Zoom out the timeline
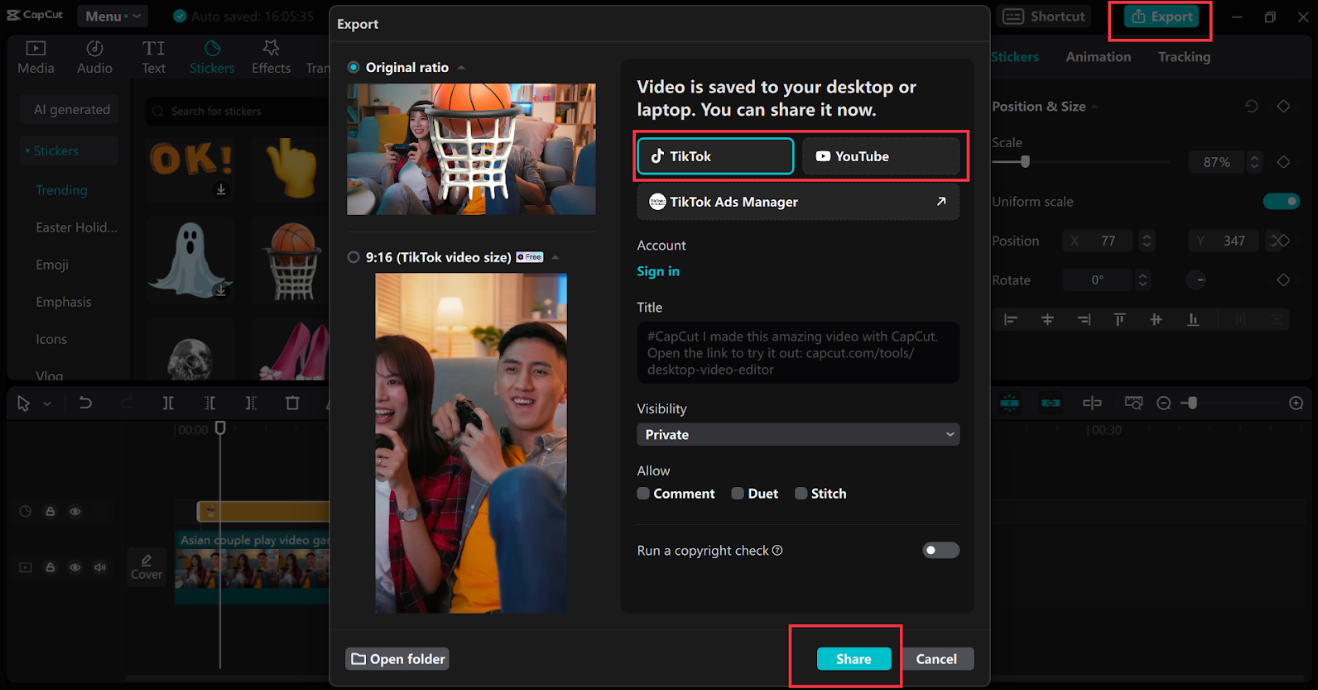1318x690 pixels. point(1164,403)
